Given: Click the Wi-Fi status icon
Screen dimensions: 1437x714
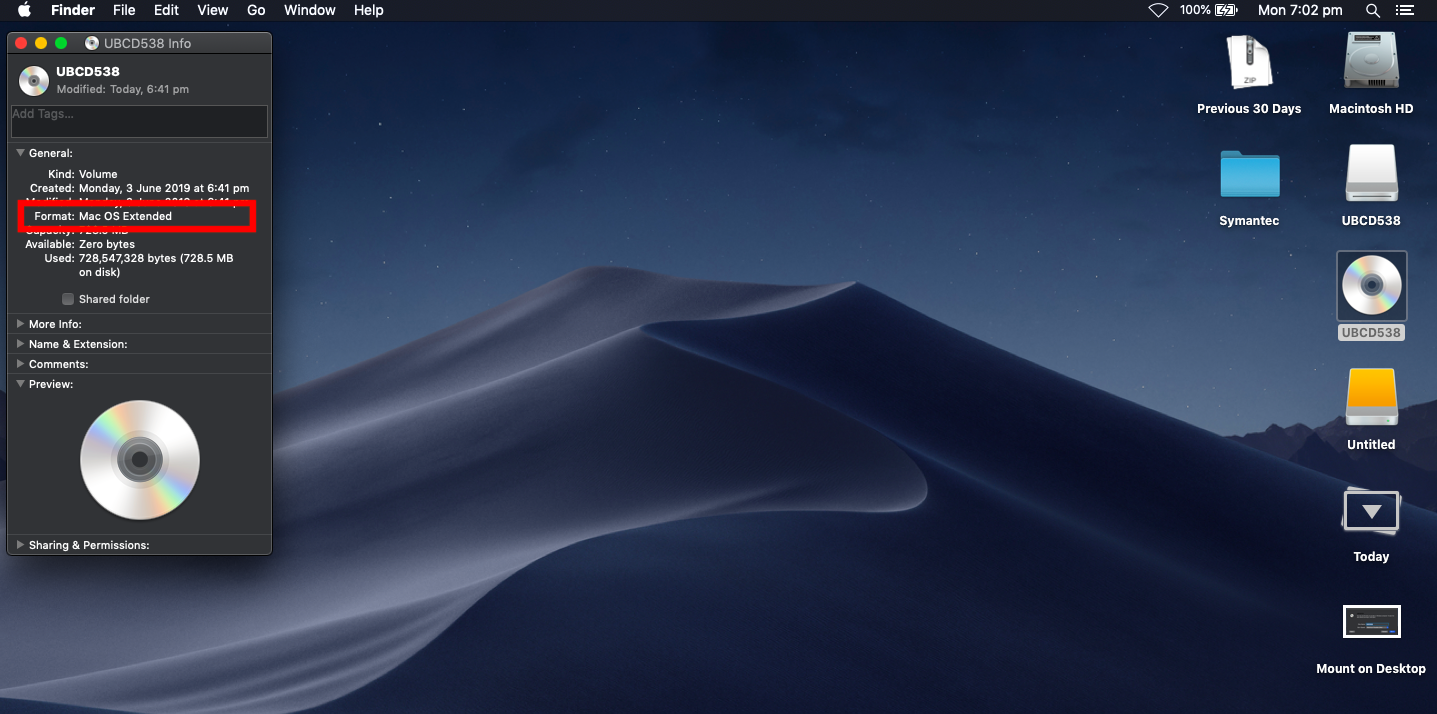Looking at the screenshot, I should 1158,10.
